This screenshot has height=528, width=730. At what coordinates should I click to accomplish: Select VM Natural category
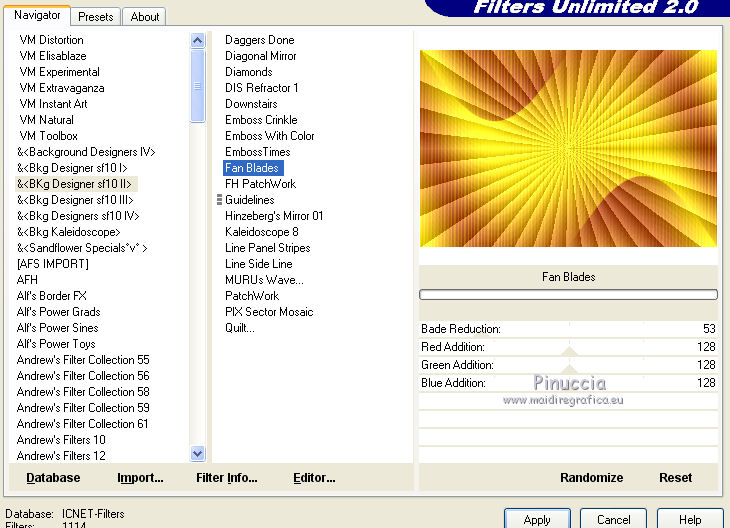[x=47, y=120]
